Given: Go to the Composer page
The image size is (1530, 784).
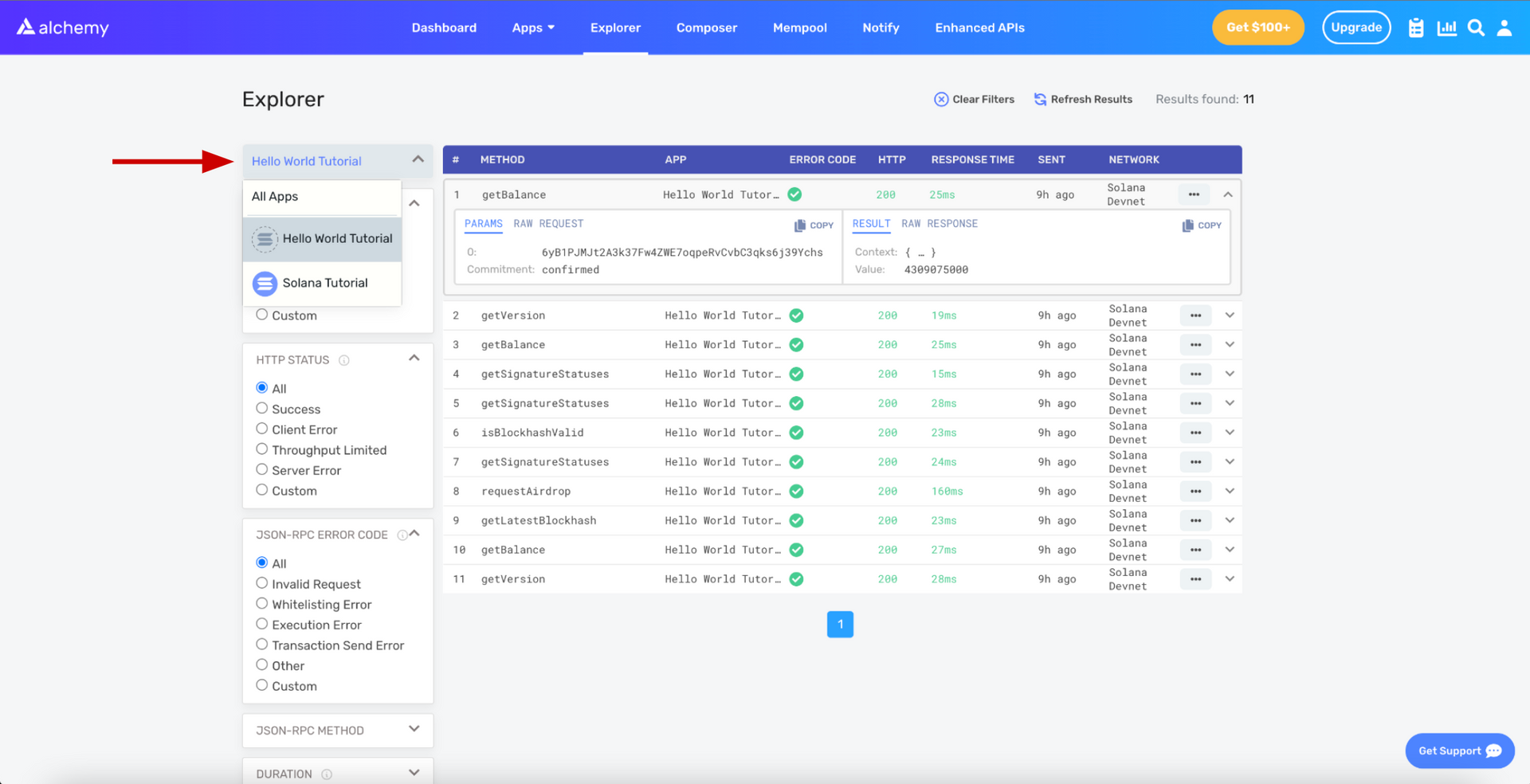Looking at the screenshot, I should coord(706,28).
